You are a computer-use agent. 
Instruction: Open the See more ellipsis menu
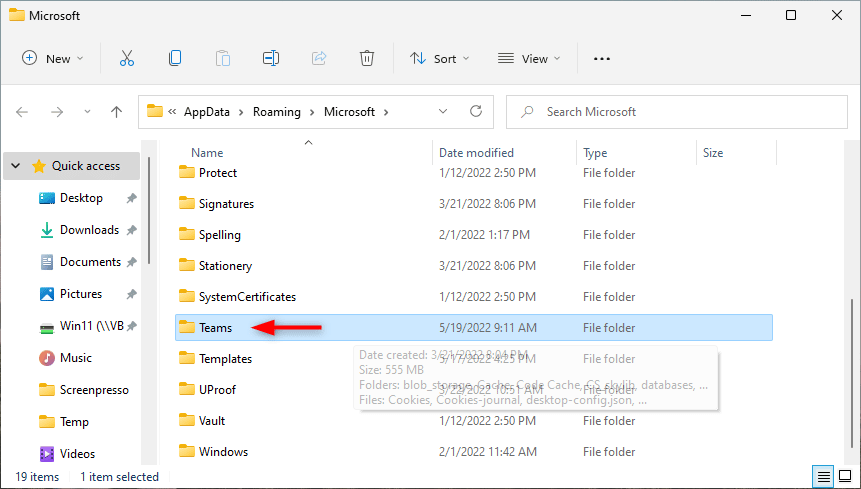click(602, 59)
